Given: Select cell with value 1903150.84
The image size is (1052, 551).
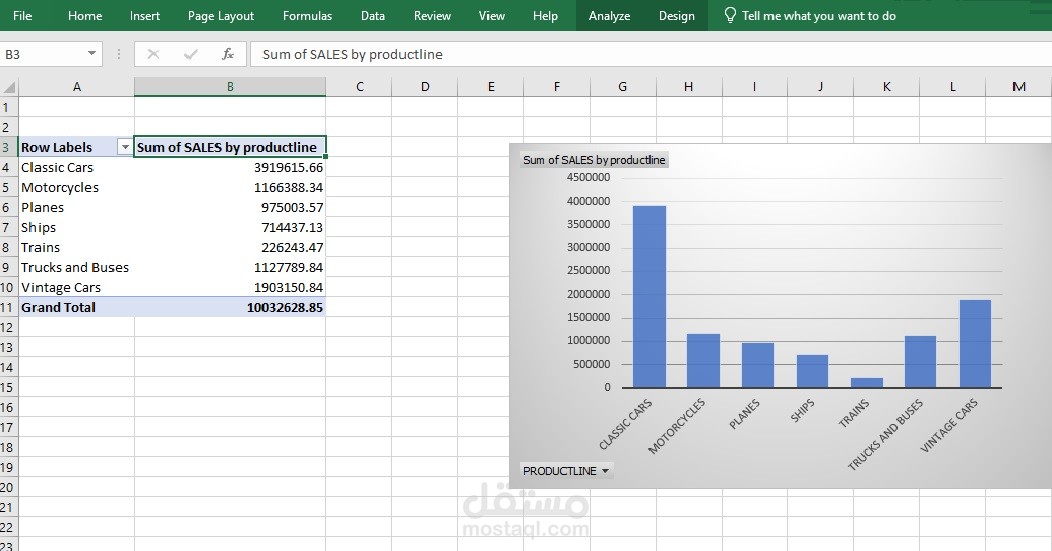Looking at the screenshot, I should pos(230,287).
